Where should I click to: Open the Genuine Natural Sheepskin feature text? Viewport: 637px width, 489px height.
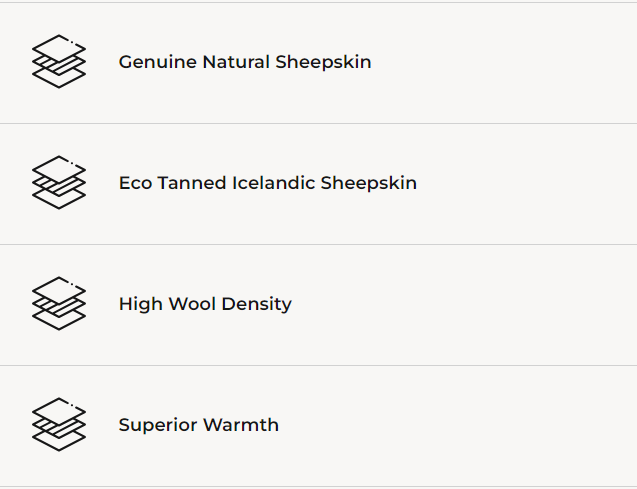pyautogui.click(x=245, y=62)
